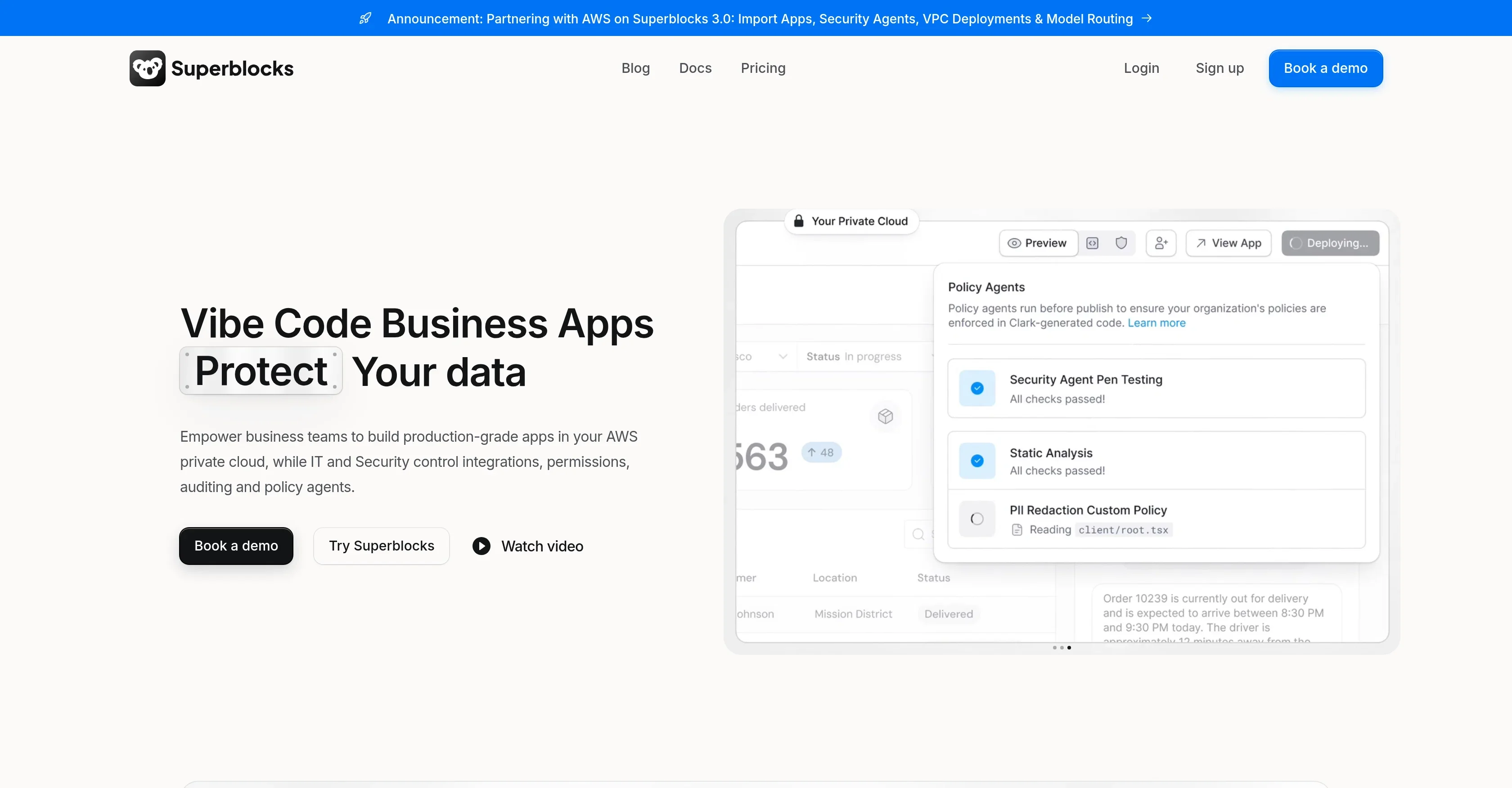
Task: Click the package box icon on orders card
Action: [x=885, y=416]
